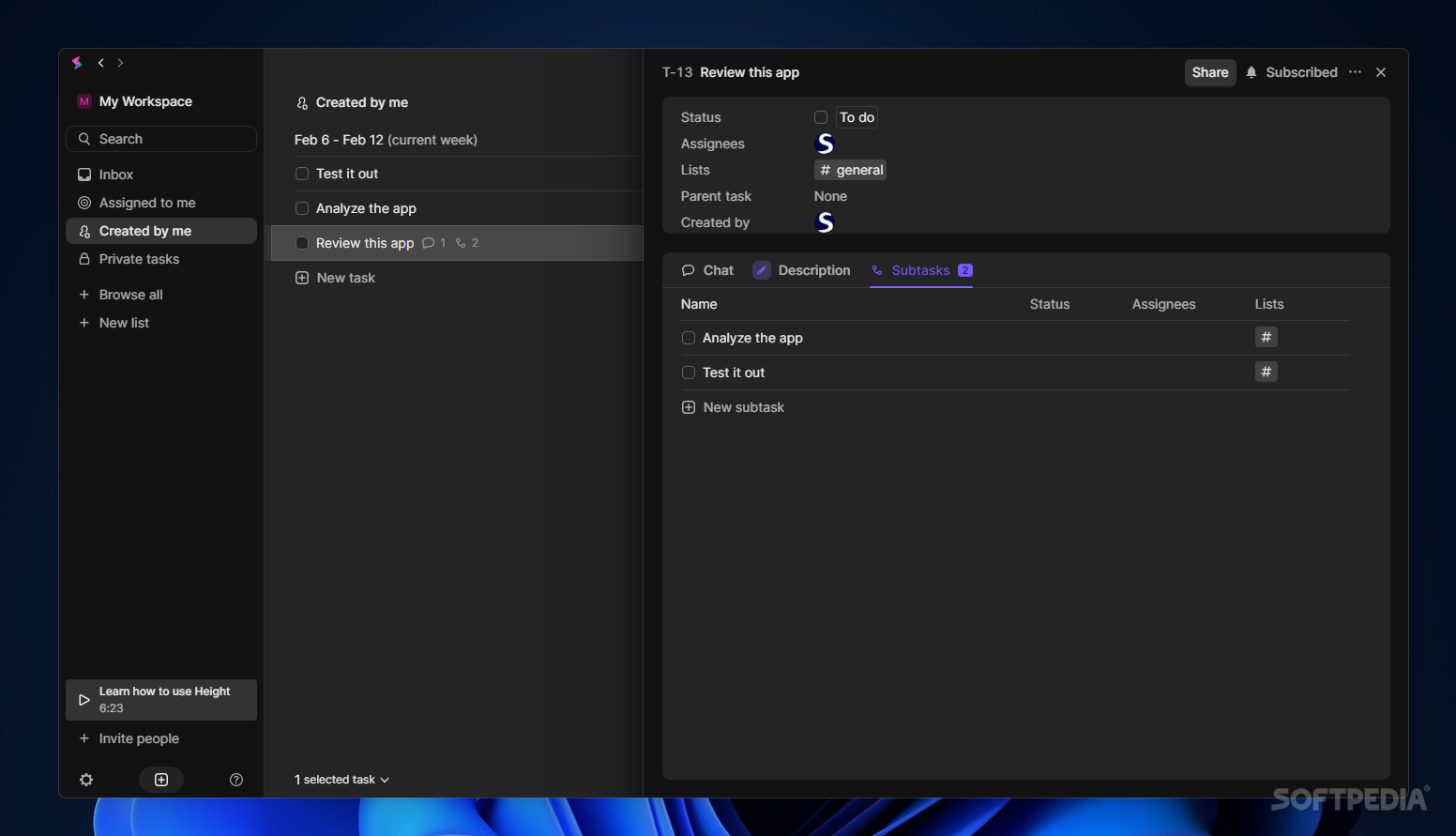
Task: Switch to the Description tab
Action: point(802,270)
